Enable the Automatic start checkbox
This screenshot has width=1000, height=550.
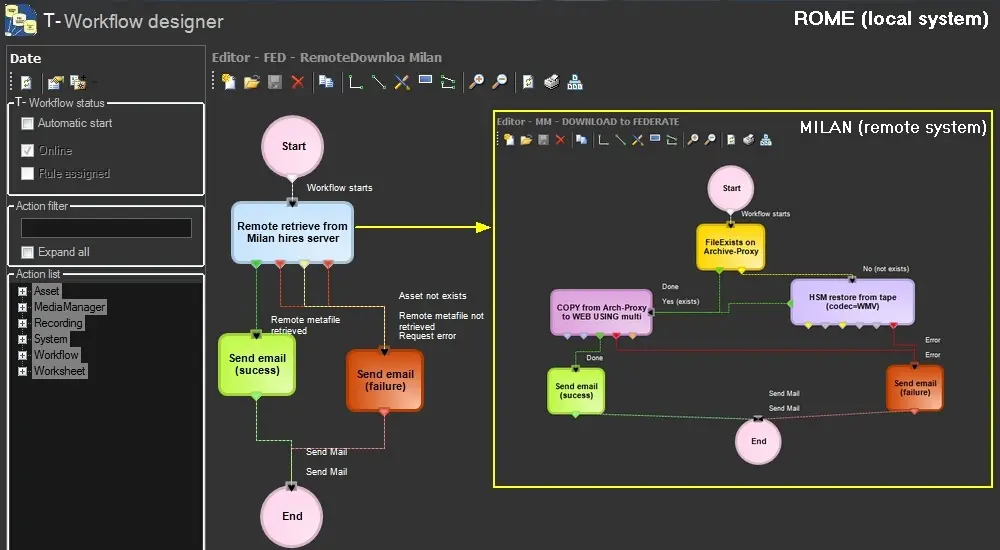[28, 124]
